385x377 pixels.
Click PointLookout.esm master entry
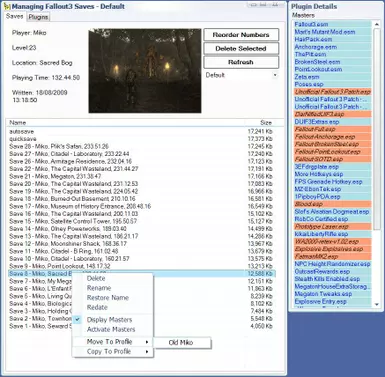[x=332, y=69]
